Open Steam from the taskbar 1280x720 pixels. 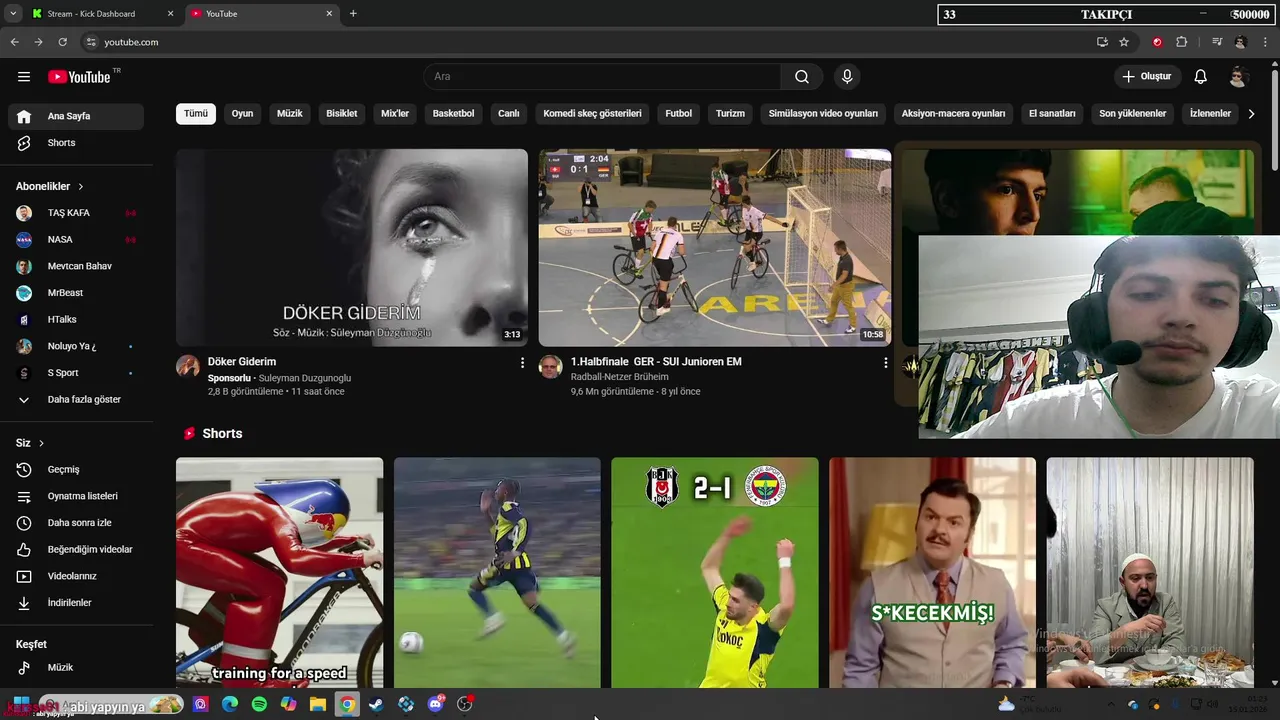tap(376, 704)
